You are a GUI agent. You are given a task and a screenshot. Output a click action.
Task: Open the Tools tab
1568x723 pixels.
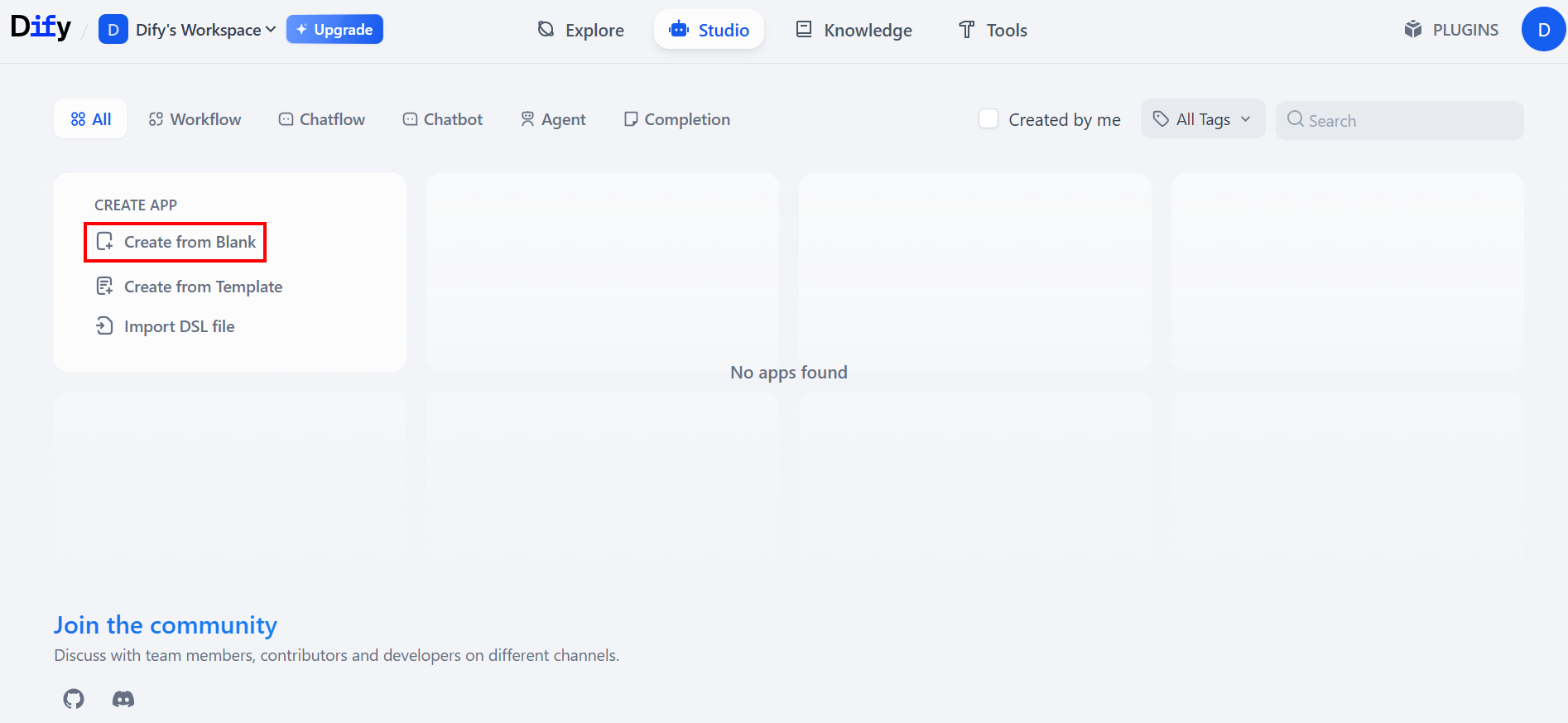click(x=993, y=30)
